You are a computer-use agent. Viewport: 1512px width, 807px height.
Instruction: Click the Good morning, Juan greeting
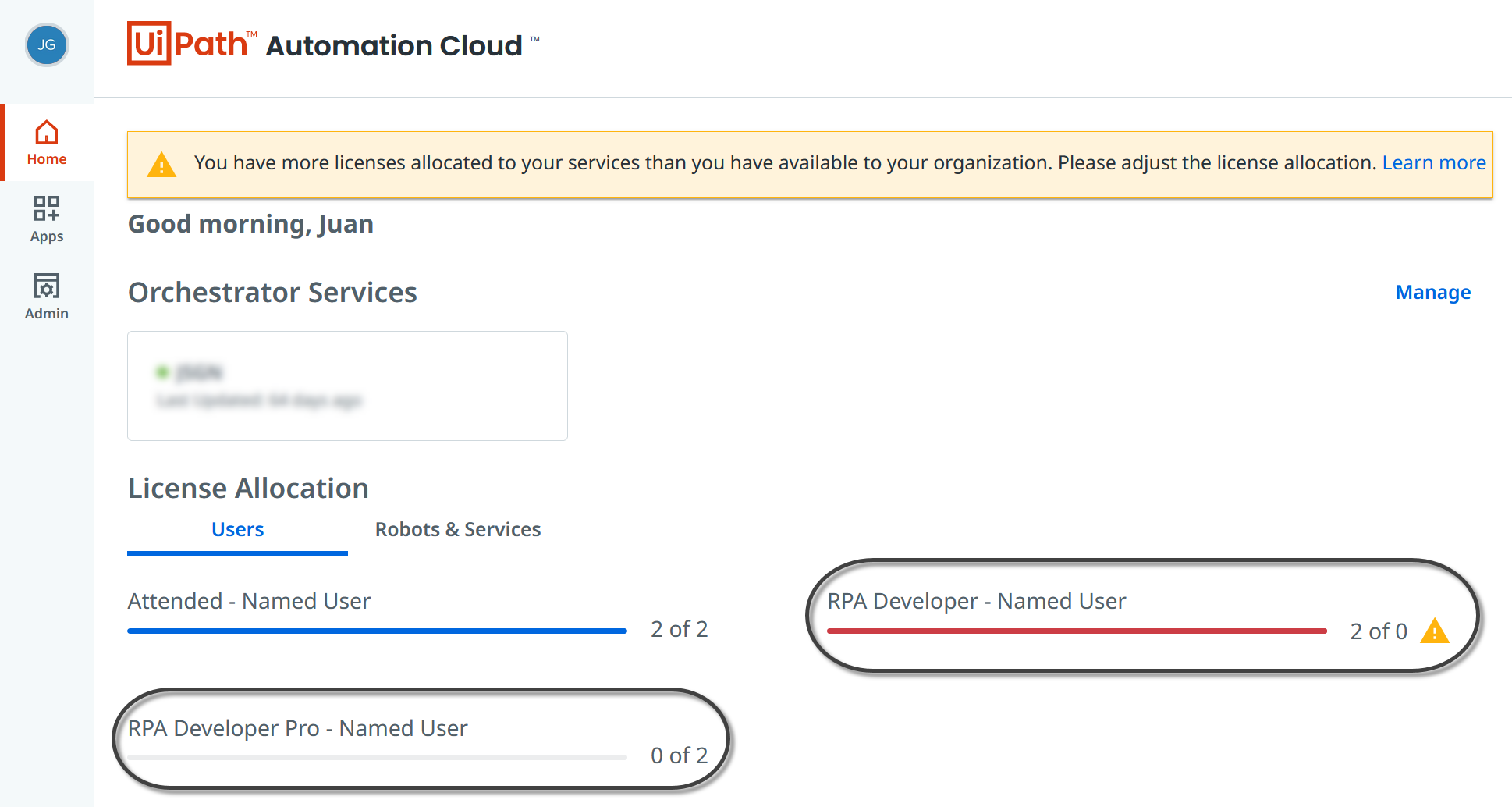pos(250,224)
